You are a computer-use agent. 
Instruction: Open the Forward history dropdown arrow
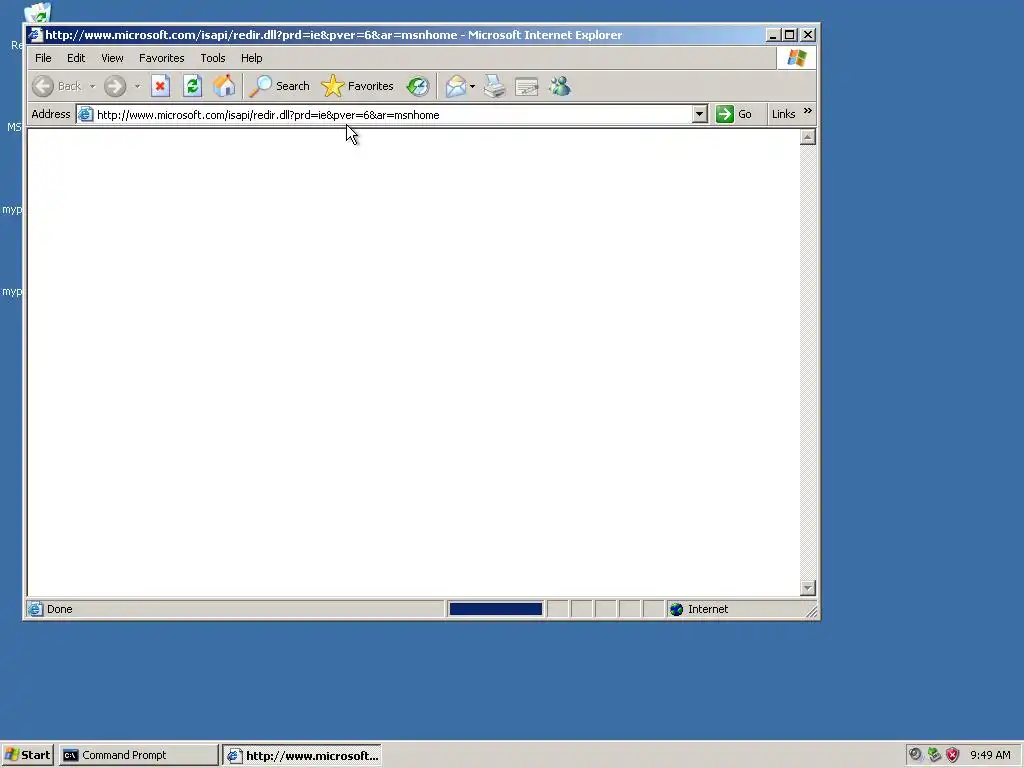coord(137,86)
